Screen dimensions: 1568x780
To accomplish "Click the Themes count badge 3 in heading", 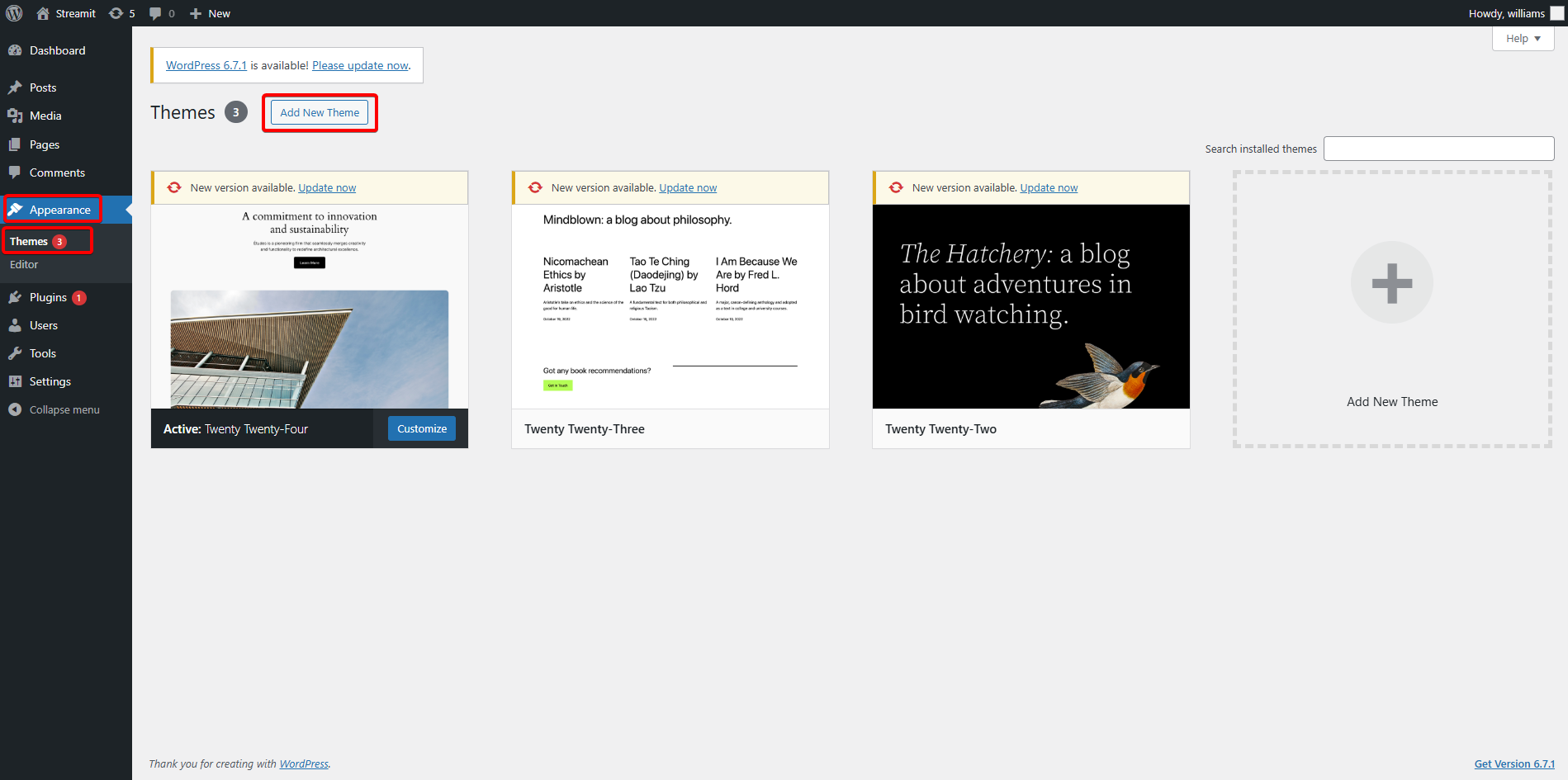I will pos(236,112).
